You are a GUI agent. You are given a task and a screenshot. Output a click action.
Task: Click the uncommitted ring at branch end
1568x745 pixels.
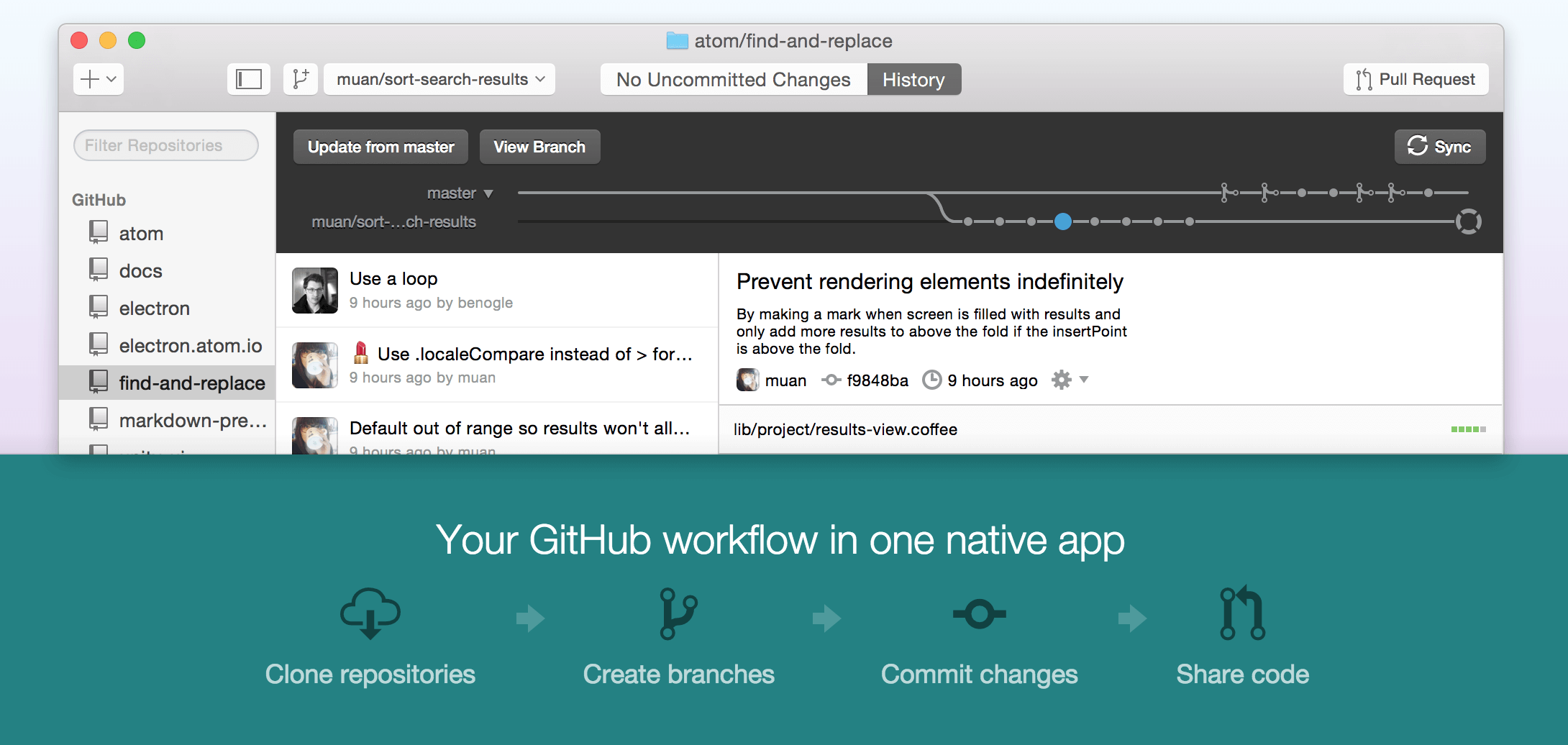1469,221
